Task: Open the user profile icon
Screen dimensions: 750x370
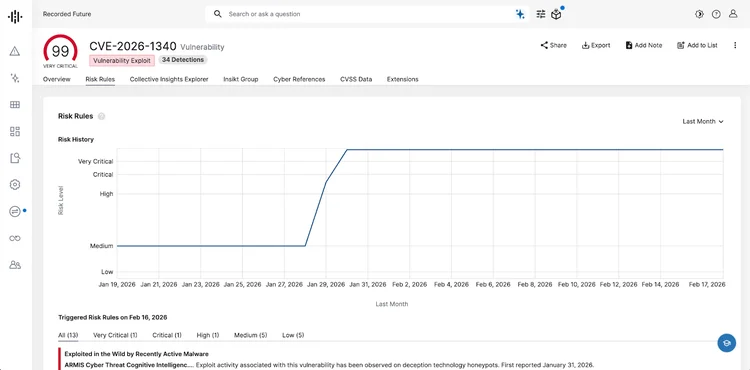Action: (x=733, y=14)
